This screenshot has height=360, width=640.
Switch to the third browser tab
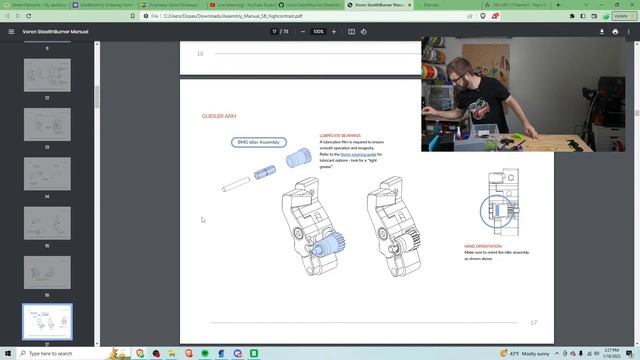172,5
